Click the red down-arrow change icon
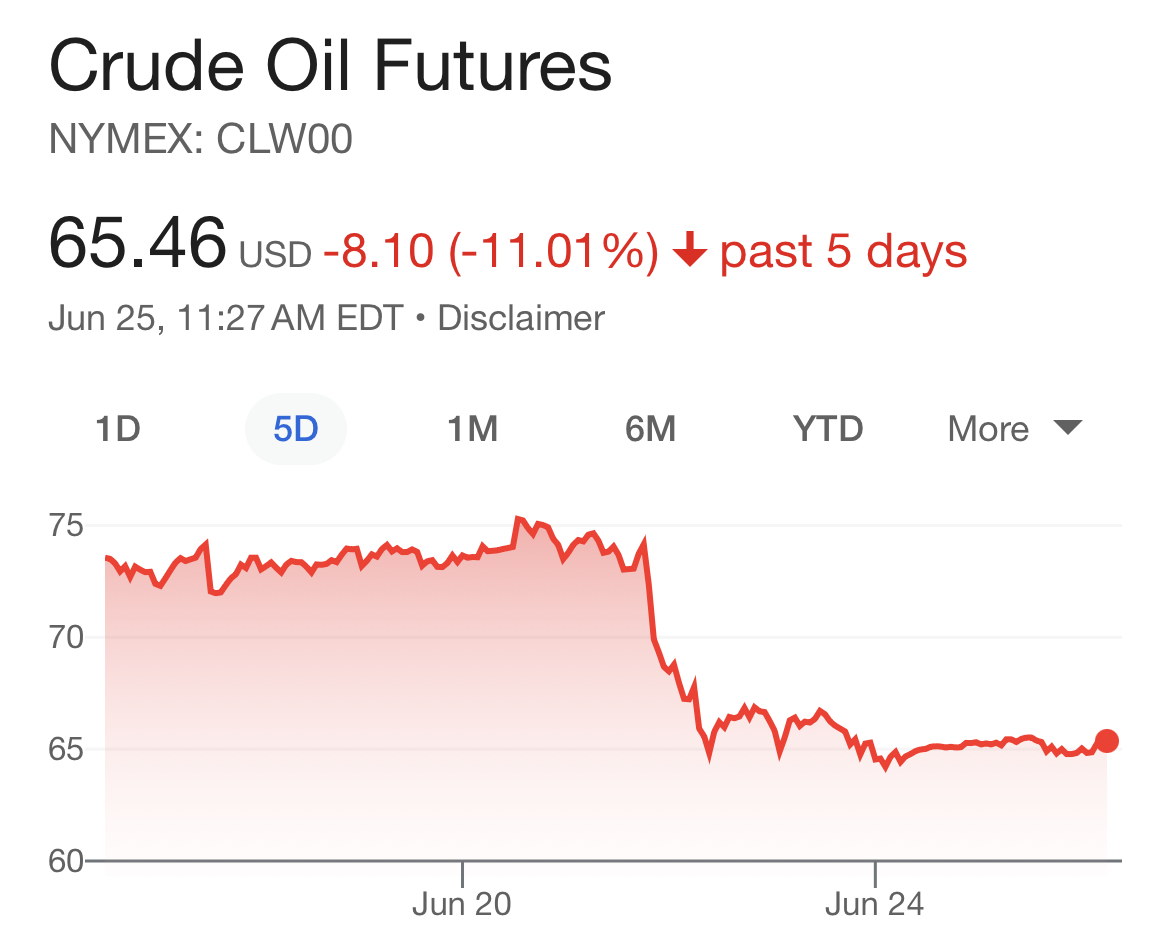The width and height of the screenshot is (1170, 949). click(x=689, y=252)
